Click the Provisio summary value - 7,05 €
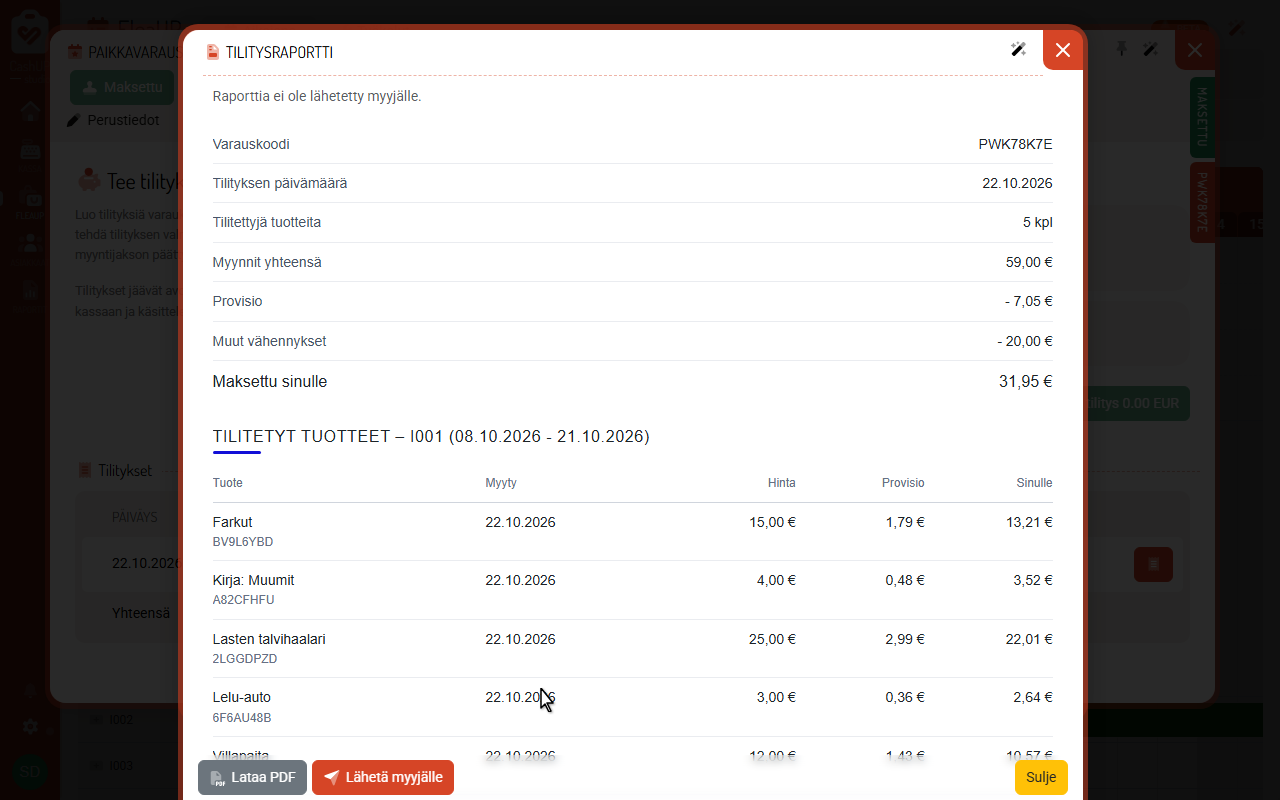The height and width of the screenshot is (800, 1280). 1029,301
